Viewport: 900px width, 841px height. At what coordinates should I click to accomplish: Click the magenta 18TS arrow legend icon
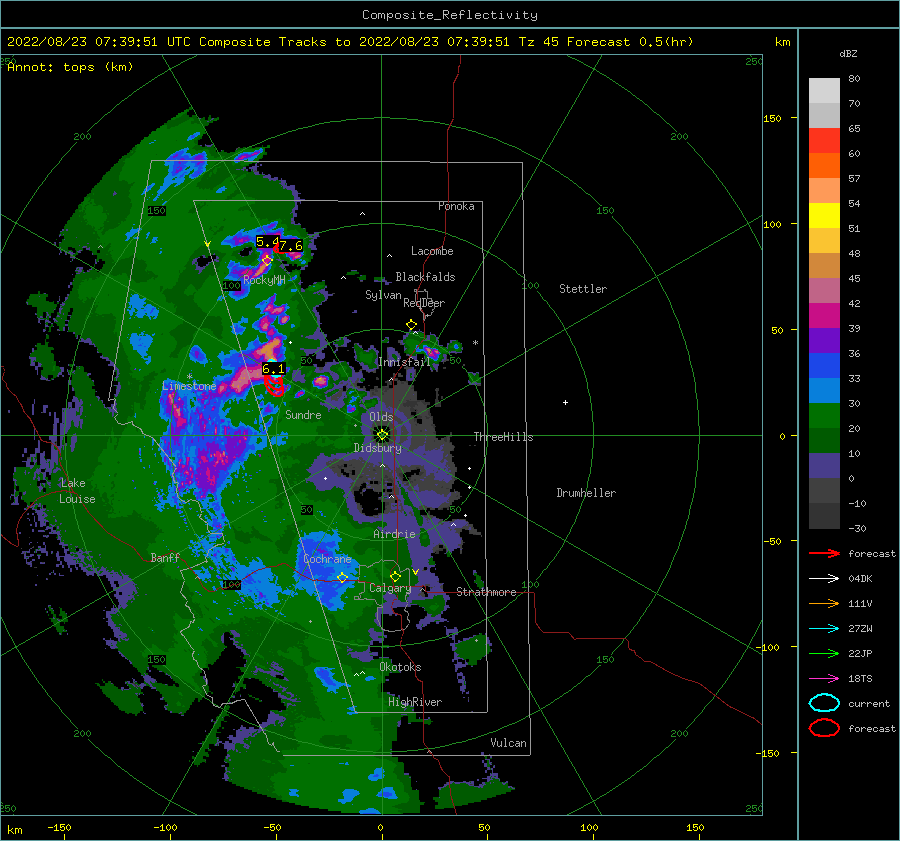point(824,679)
